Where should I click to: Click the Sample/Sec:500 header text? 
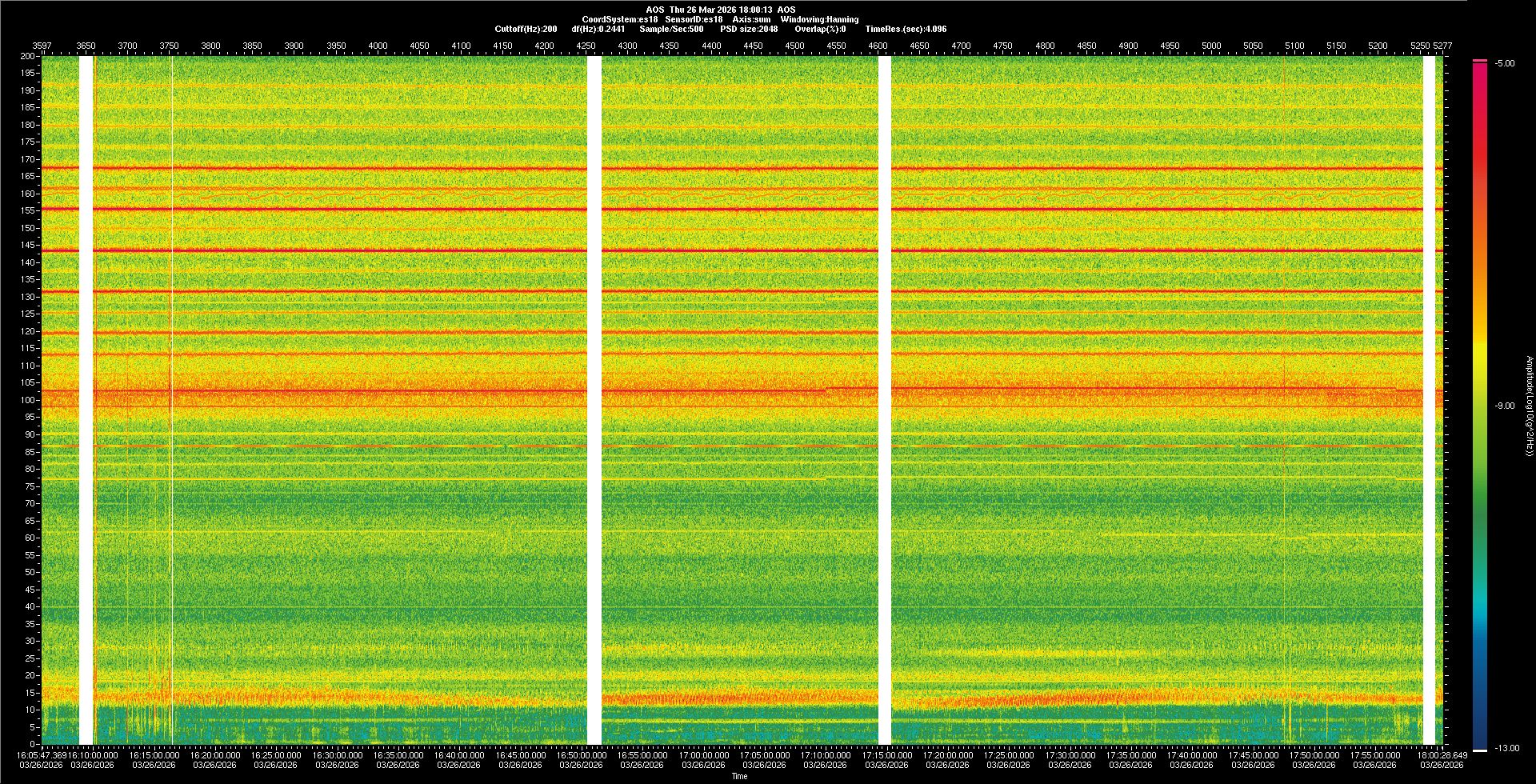[x=671, y=29]
